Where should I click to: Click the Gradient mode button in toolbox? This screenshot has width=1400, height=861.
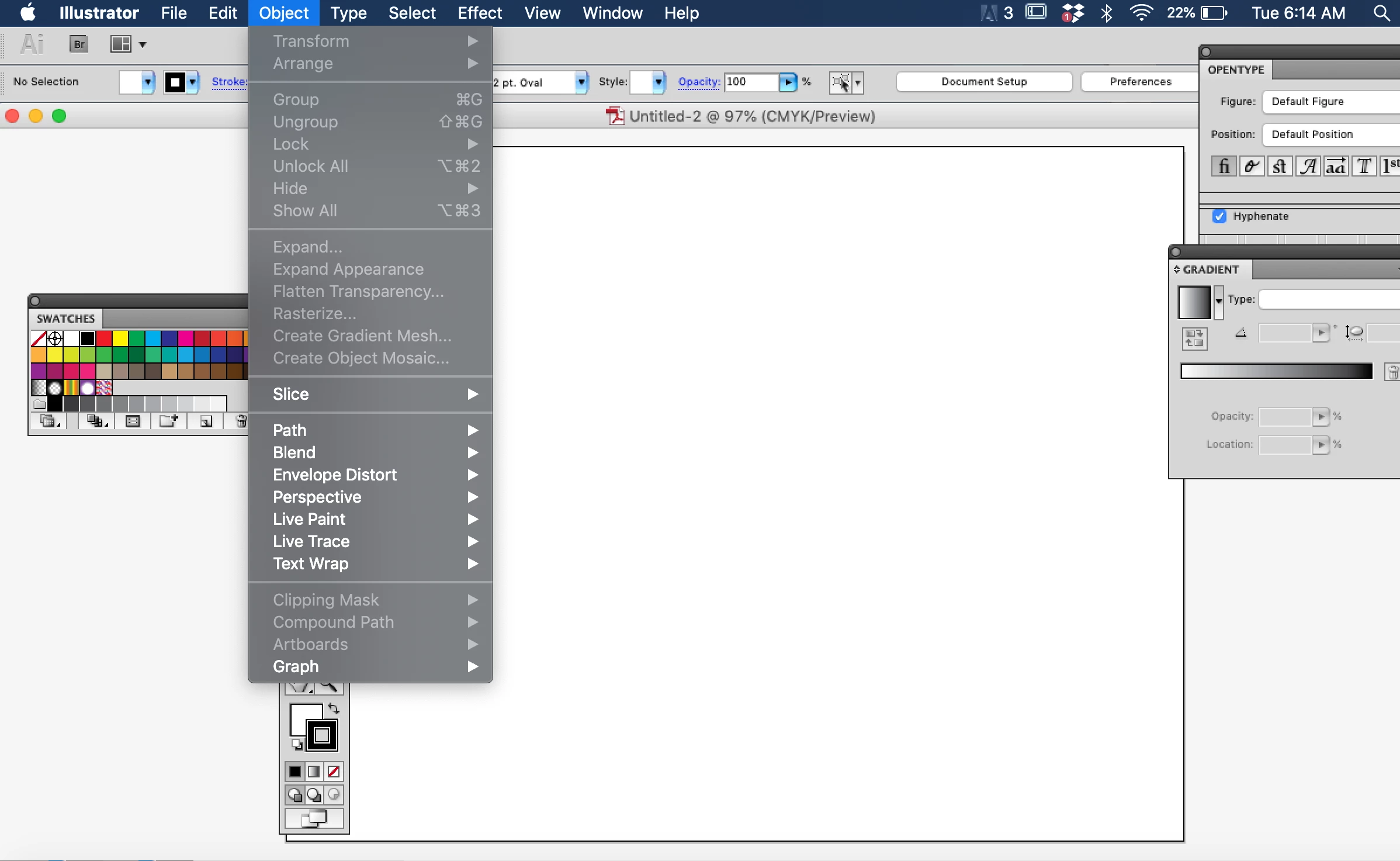point(314,772)
